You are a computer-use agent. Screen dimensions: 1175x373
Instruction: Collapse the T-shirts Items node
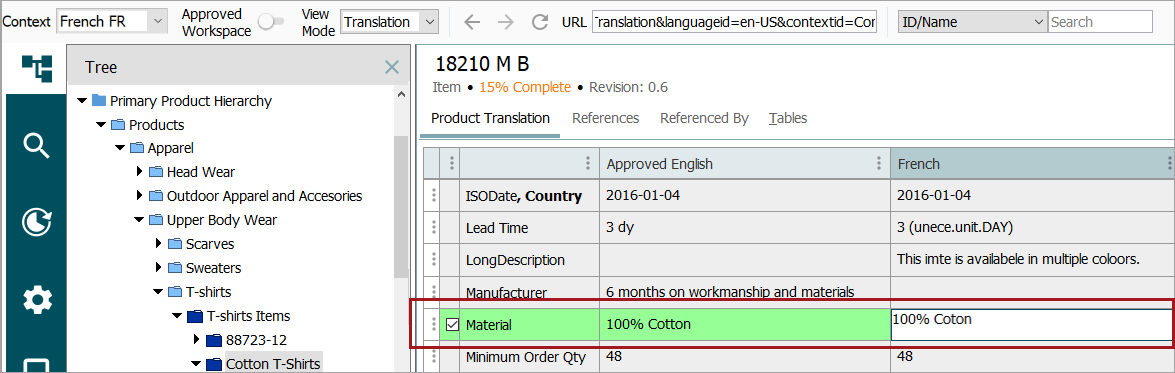[177, 316]
